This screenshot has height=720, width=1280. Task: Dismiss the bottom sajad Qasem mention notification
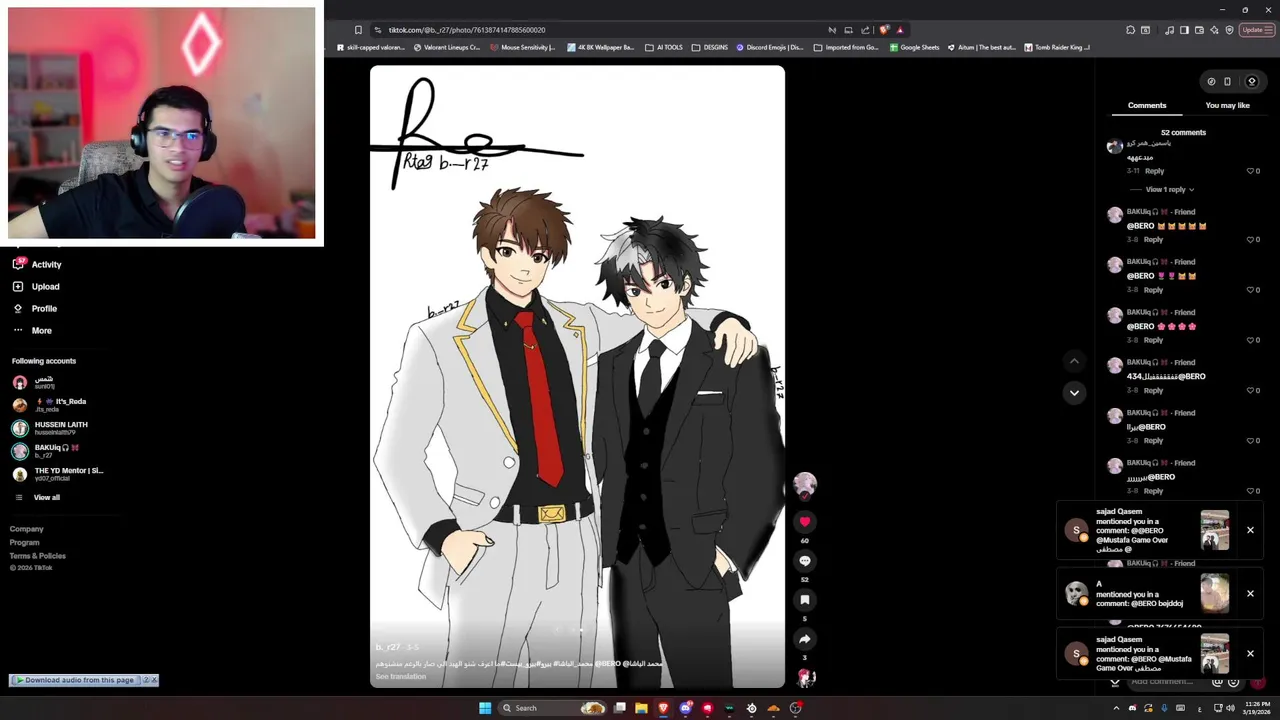(x=1250, y=654)
